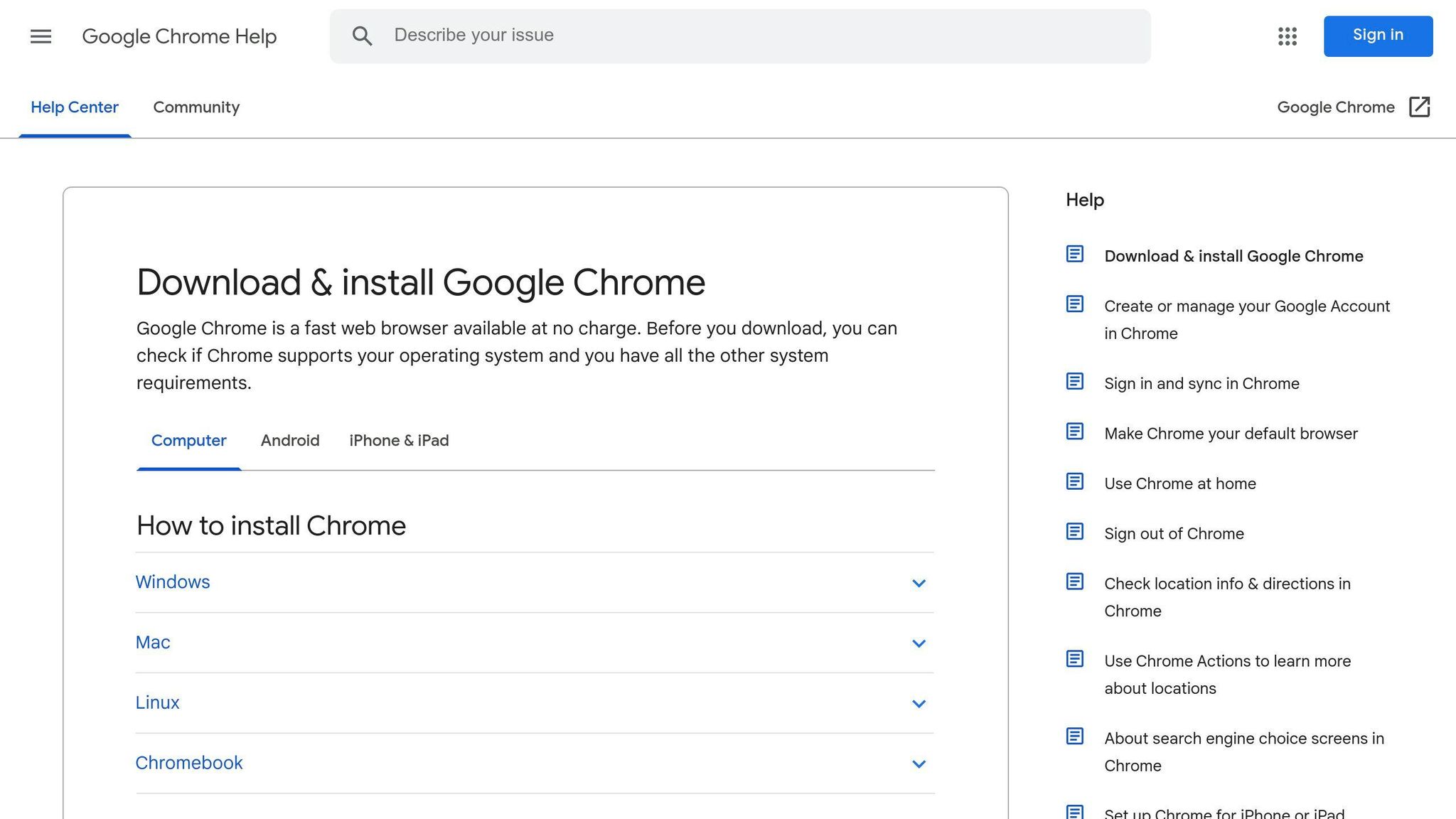This screenshot has width=1456, height=819.
Task: Select the iPhone & iPad tab
Action: [x=399, y=441]
